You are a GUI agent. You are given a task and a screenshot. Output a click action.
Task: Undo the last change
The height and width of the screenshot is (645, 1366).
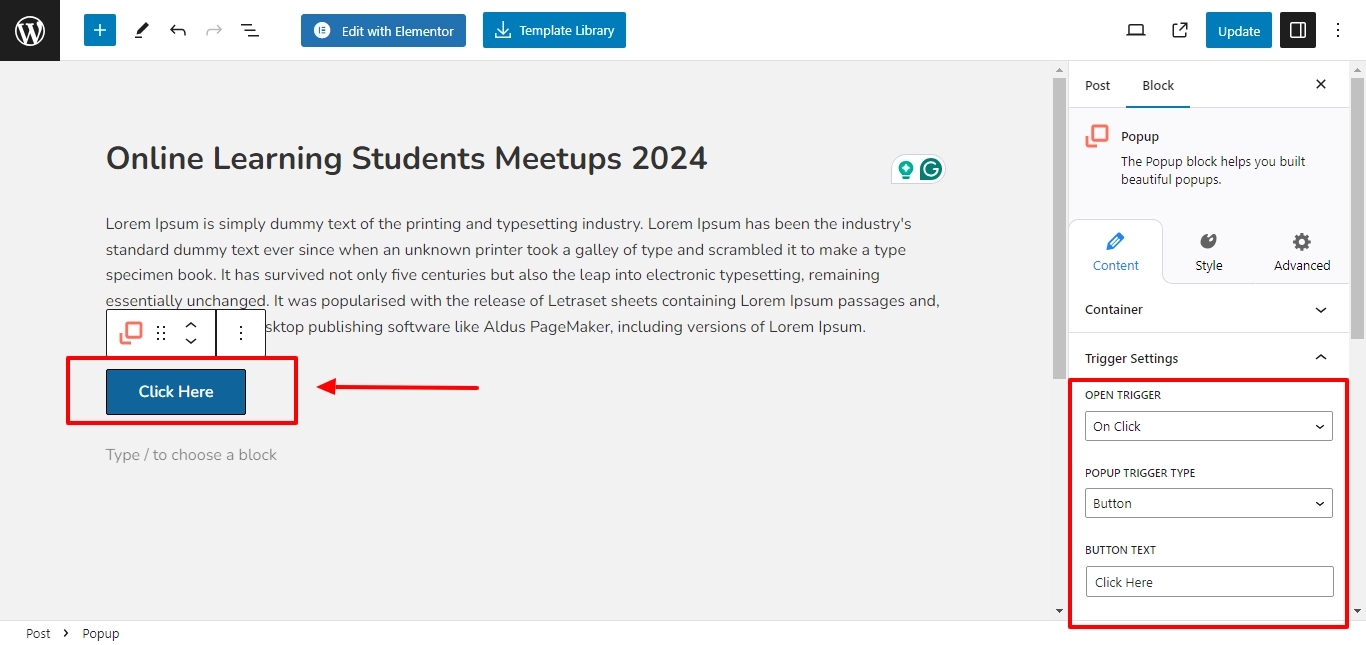tap(178, 31)
